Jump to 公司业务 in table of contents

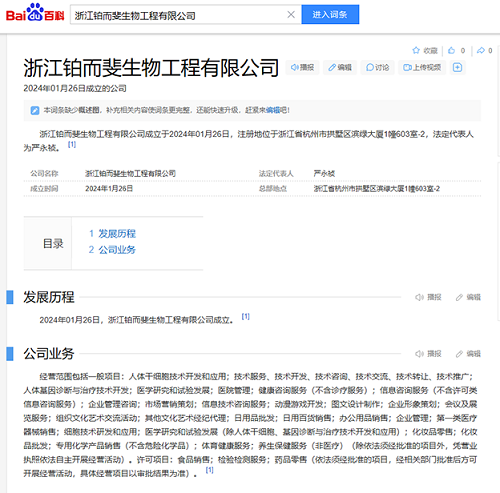[x=112, y=250]
